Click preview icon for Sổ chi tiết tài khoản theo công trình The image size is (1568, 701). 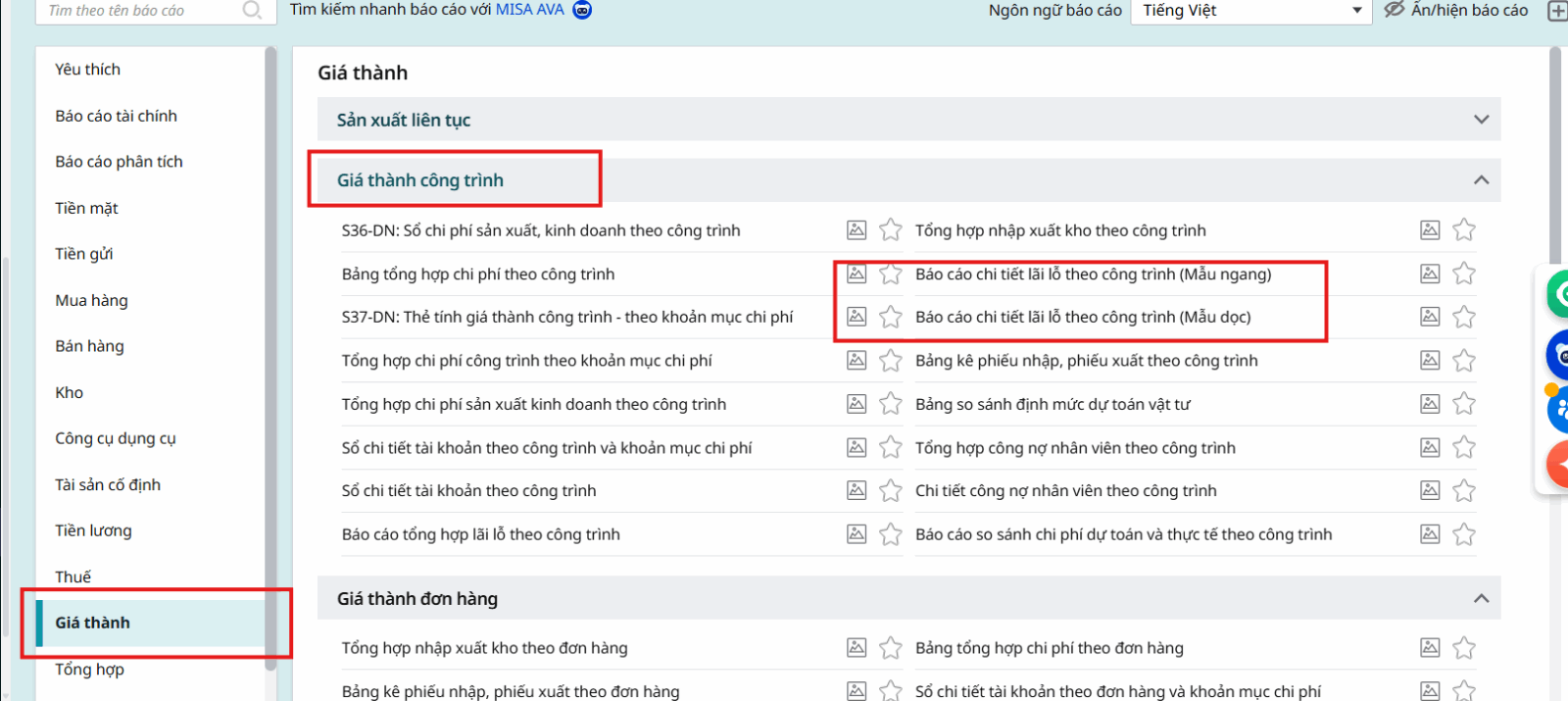pyautogui.click(x=857, y=490)
